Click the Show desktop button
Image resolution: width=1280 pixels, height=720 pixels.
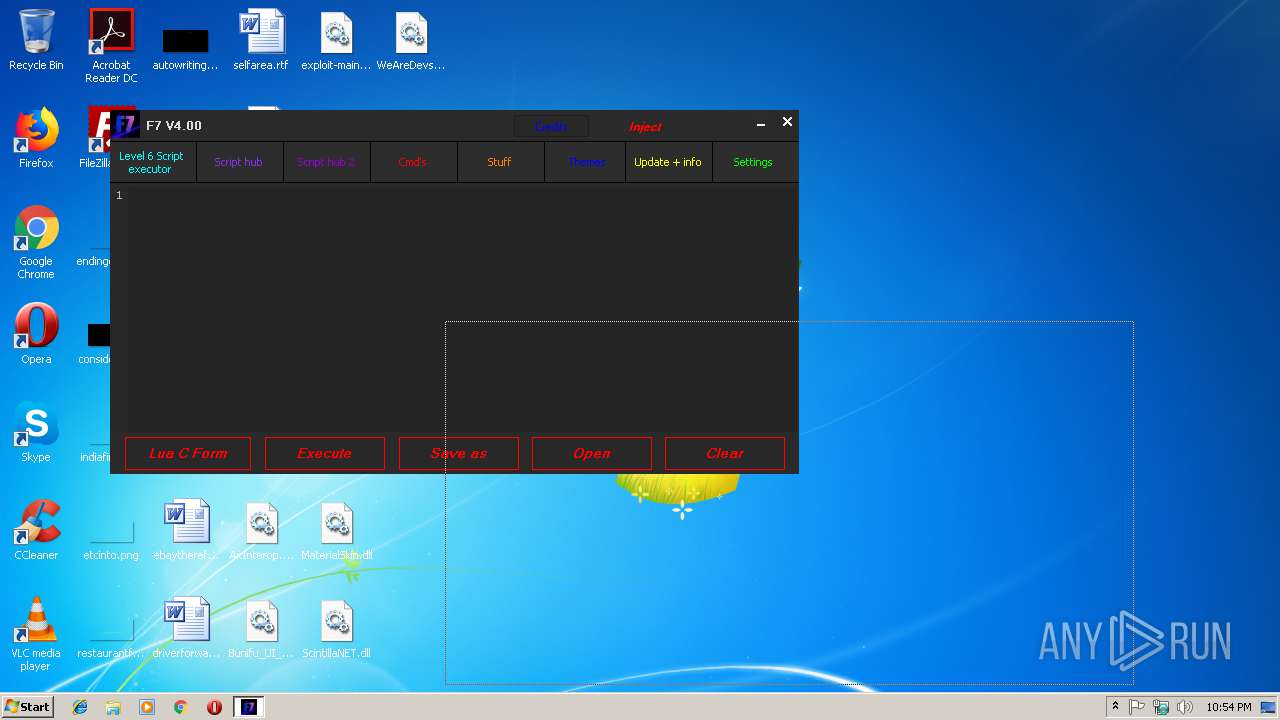tap(1270, 707)
